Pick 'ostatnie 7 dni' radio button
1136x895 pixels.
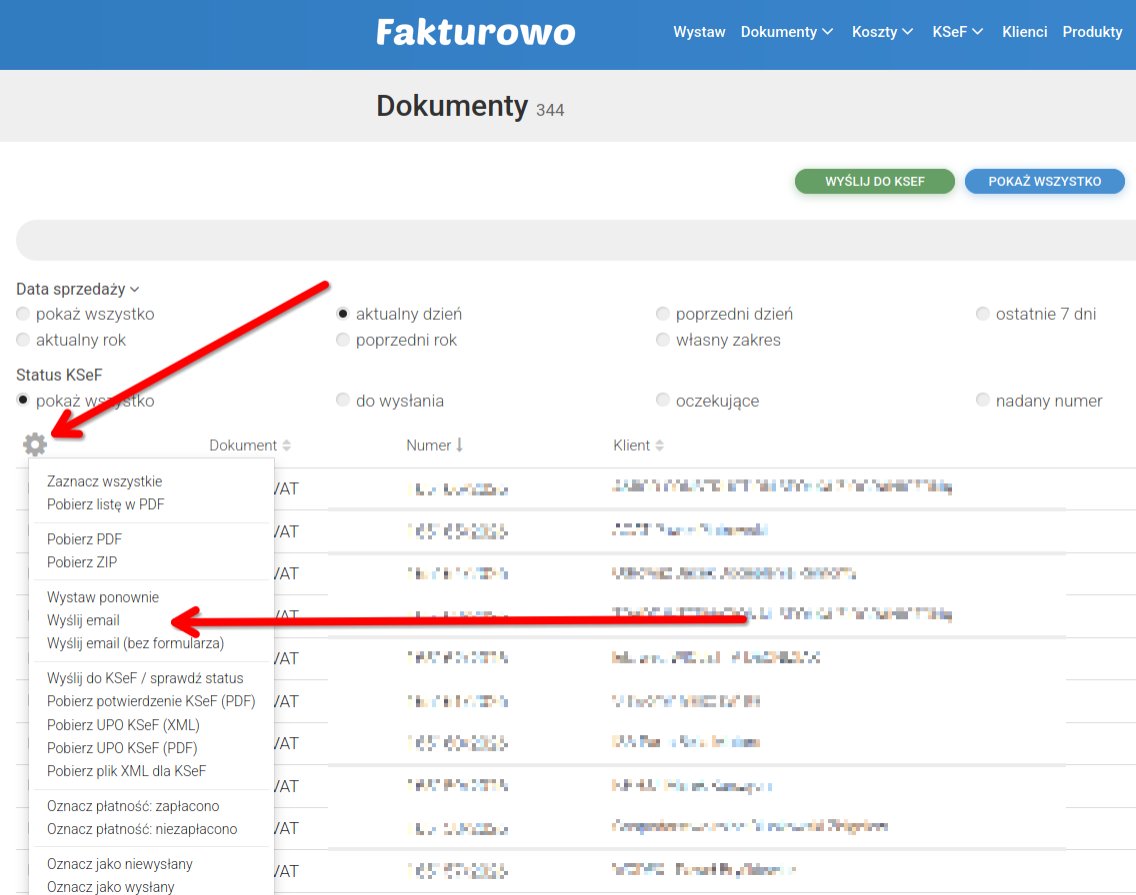[x=983, y=314]
